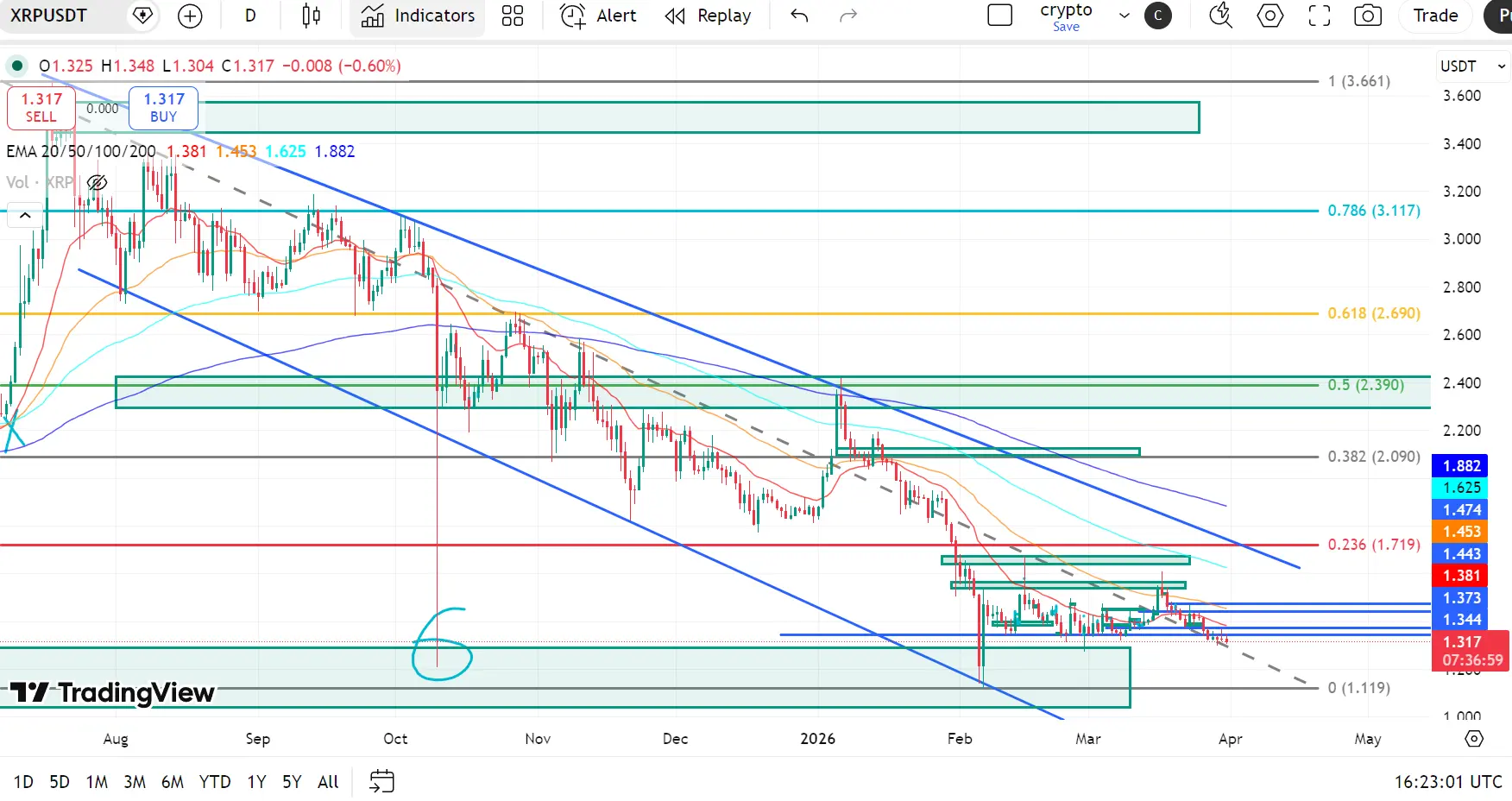Start bar Replay mode
Viewport: 1512px width, 801px height.
[708, 16]
